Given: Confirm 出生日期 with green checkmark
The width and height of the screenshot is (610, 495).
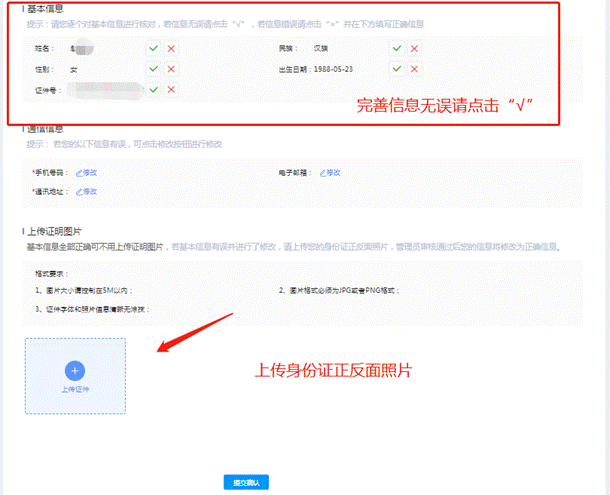Looking at the screenshot, I should click(397, 69).
